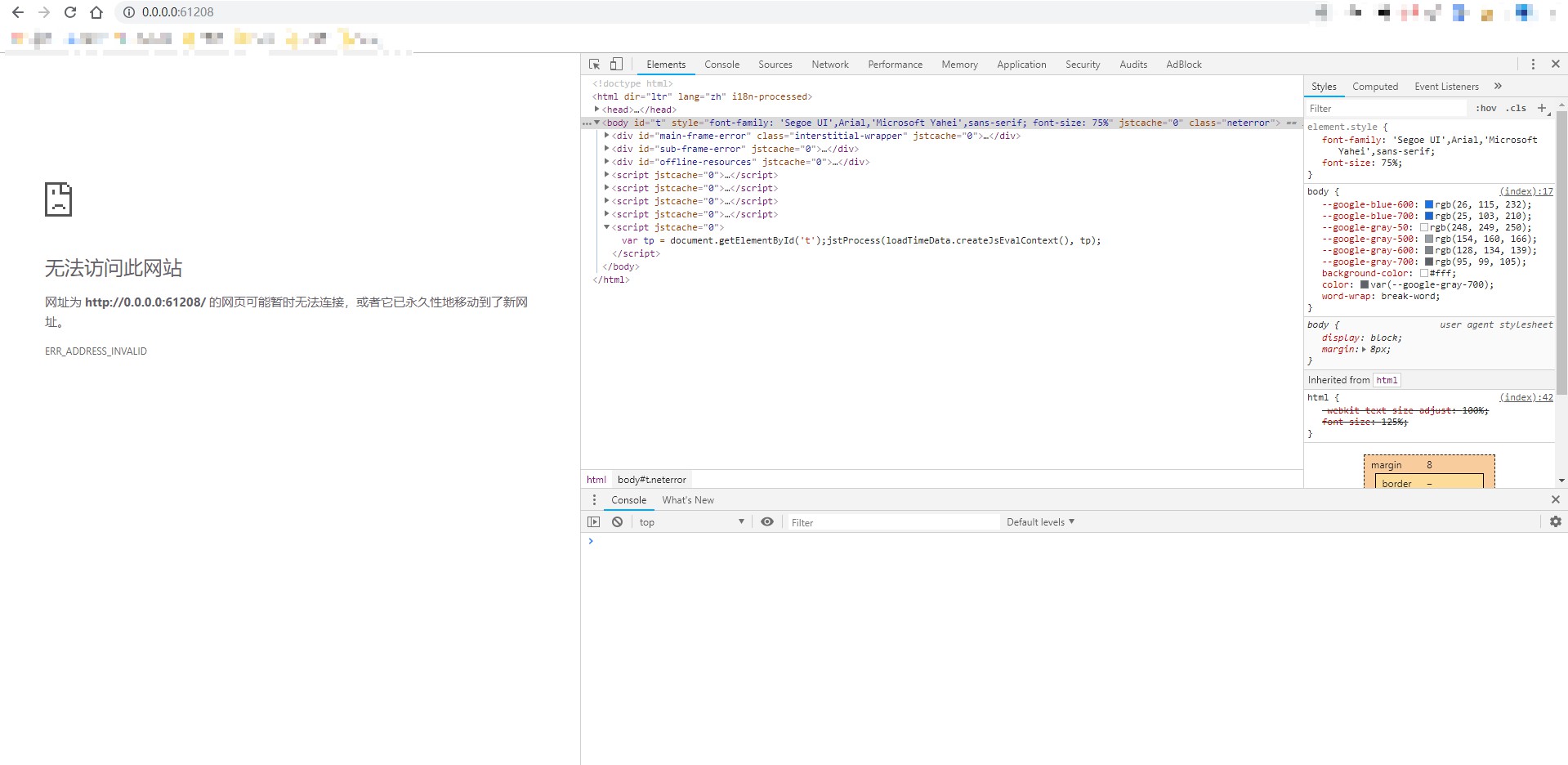Clear the console with the no-entry icon
Viewport: 1568px width, 765px height.
coord(616,521)
